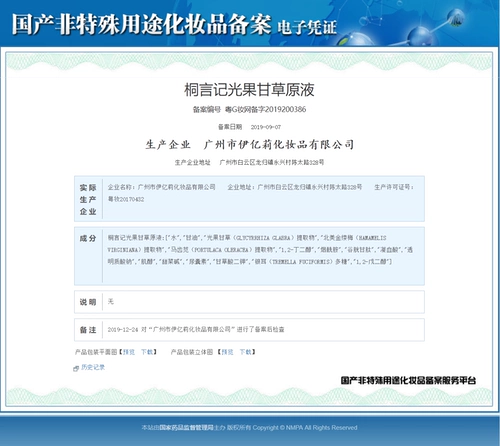Click the 国家药品监督管理局 footer text
This screenshot has width=500, height=446.
click(186, 427)
